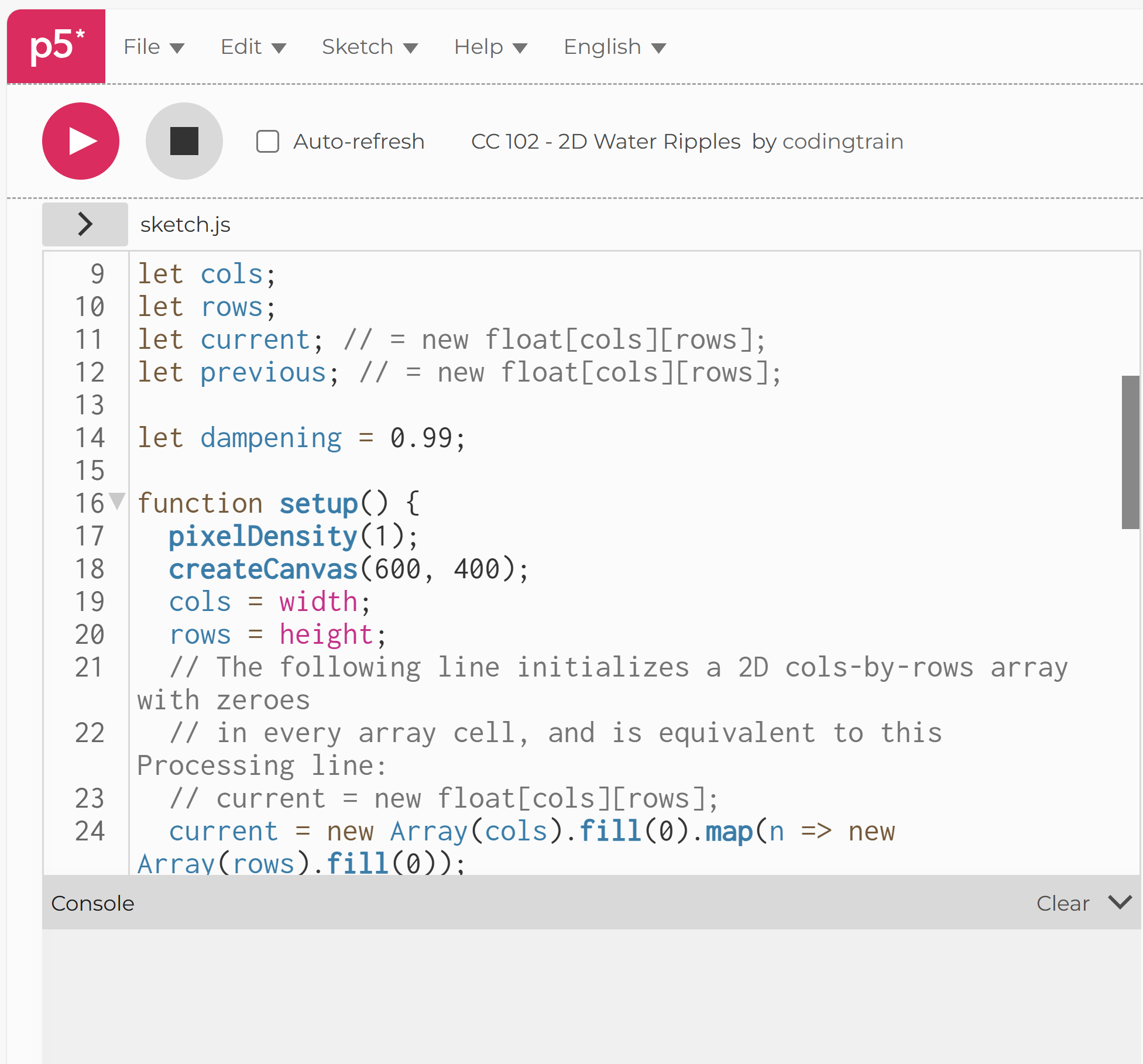Enable the Auto-refresh checkbox
This screenshot has width=1143, height=1064.
tap(267, 142)
